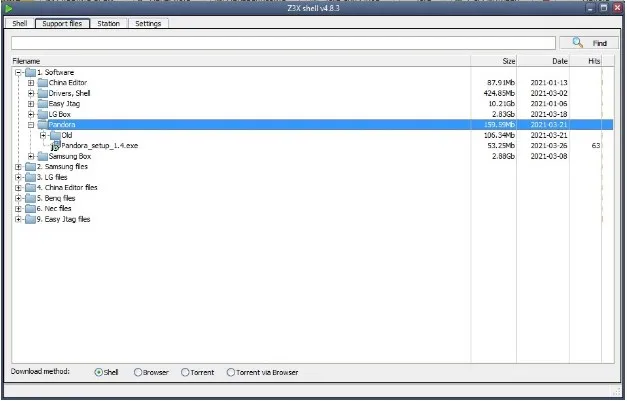Sort by the Hits column header
This screenshot has height=401, width=627.
586,61
